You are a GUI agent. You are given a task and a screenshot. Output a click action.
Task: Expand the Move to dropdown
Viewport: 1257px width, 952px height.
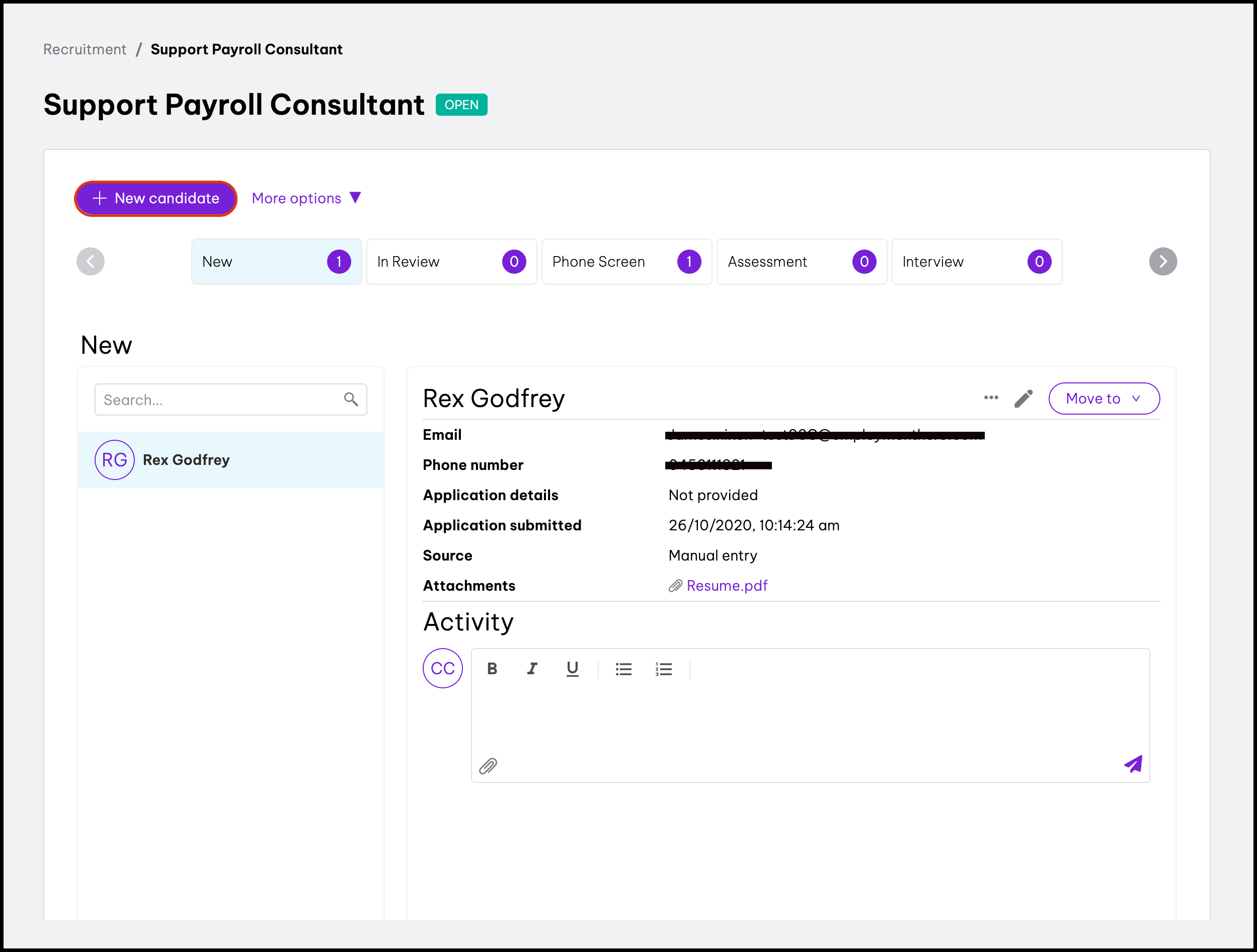coord(1103,399)
